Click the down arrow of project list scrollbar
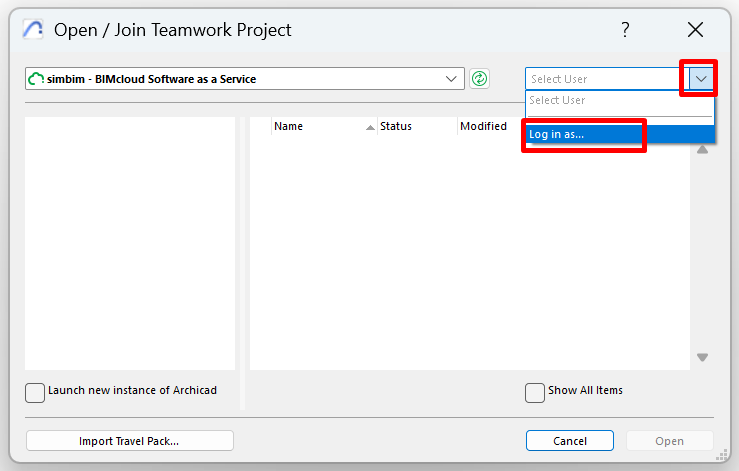Viewport: 739px width, 471px height. pyautogui.click(x=702, y=357)
